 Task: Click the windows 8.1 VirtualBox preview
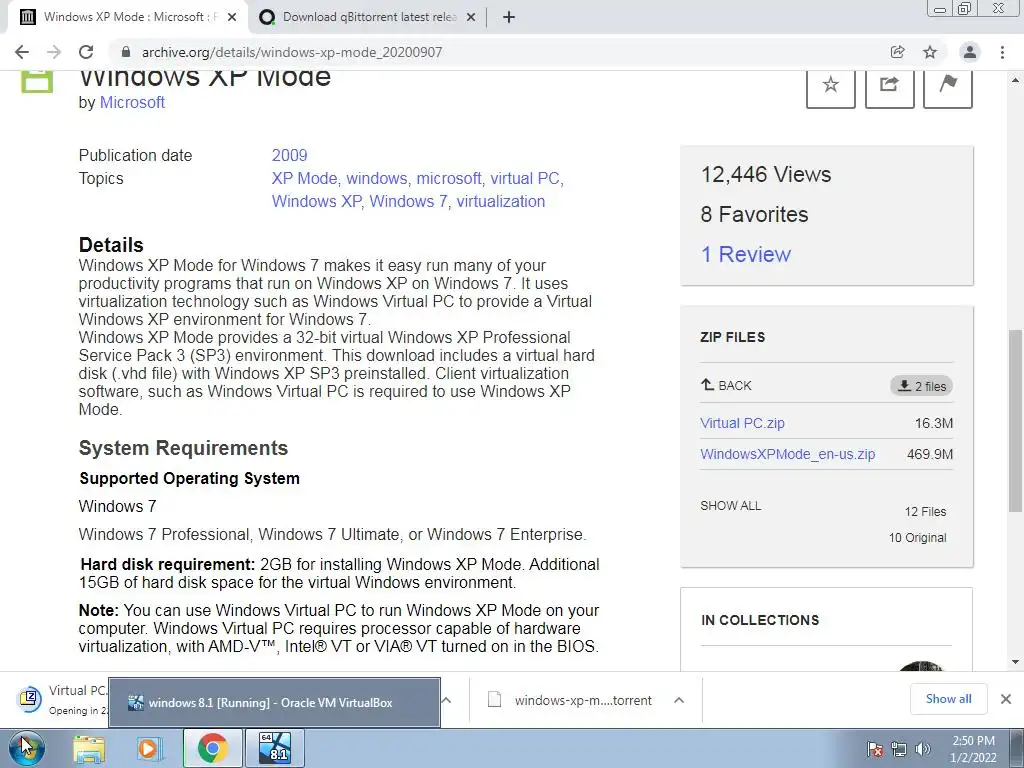click(274, 703)
